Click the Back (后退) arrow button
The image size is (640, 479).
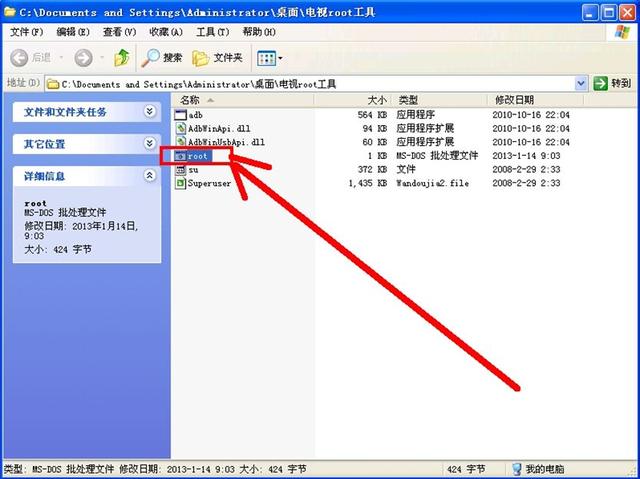(x=19, y=58)
